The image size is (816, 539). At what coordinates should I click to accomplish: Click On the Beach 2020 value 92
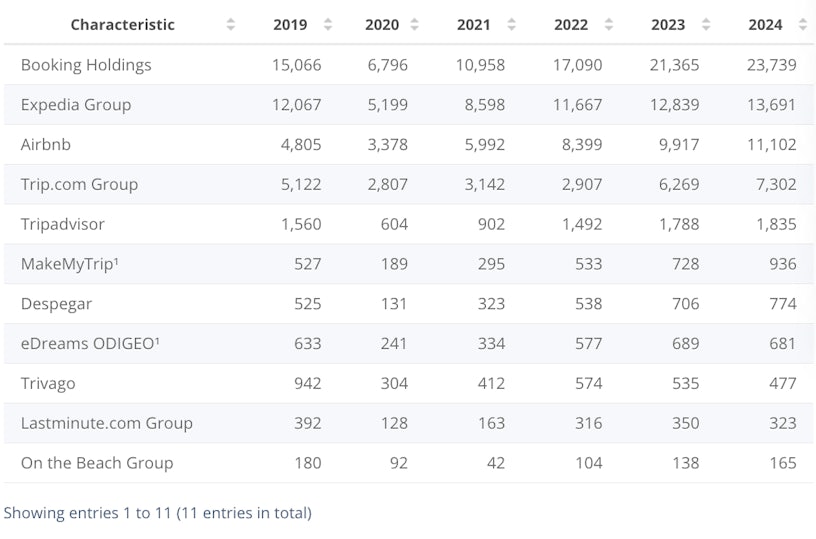[x=399, y=463]
